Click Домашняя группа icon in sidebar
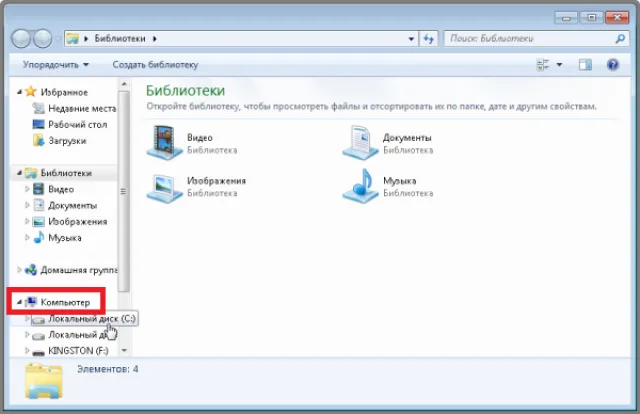 31,270
